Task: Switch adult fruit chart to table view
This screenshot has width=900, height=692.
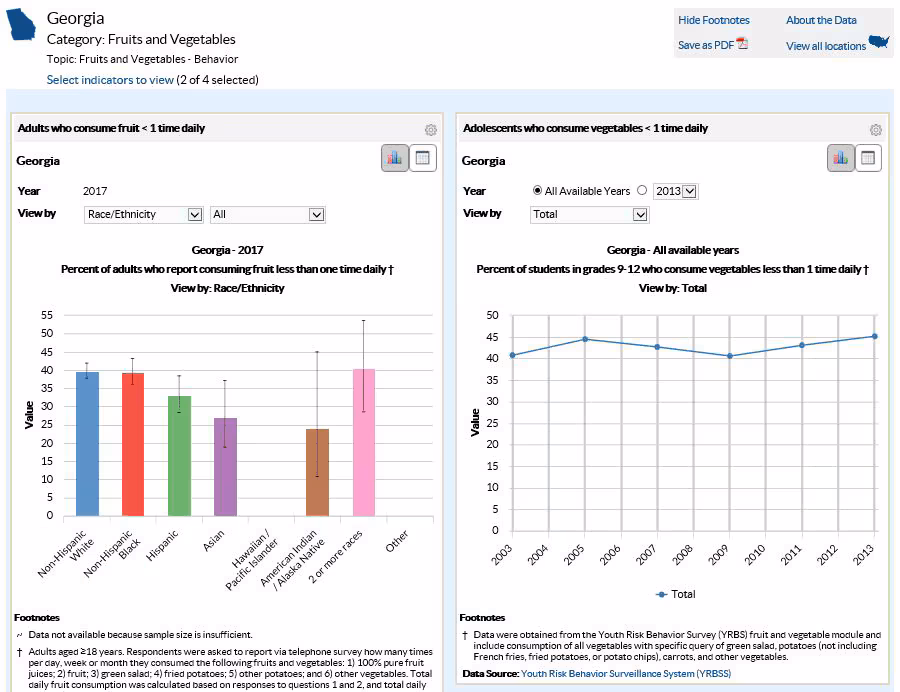Action: click(x=424, y=157)
